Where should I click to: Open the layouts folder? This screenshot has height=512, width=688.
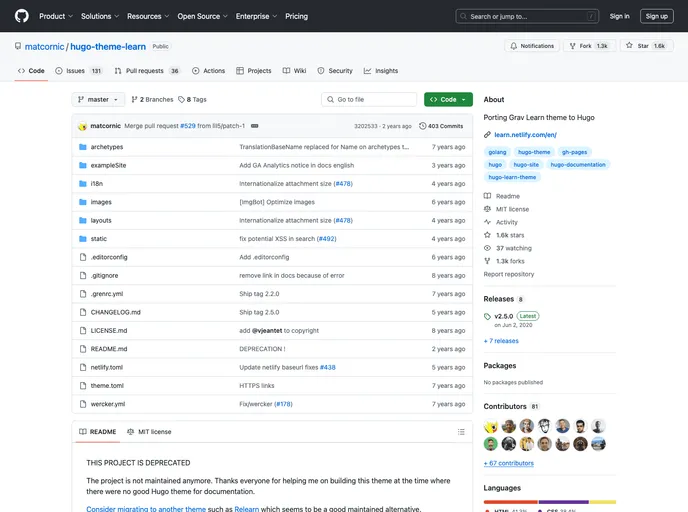click(101, 221)
